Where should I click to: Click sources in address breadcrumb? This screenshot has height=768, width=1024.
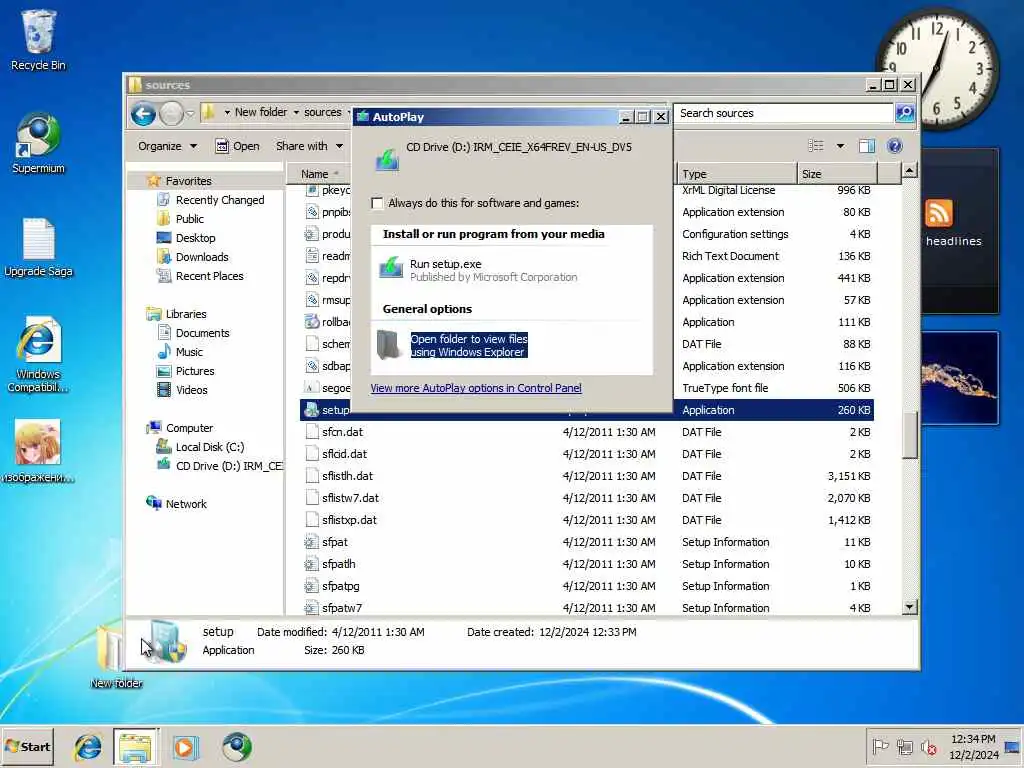pos(323,112)
